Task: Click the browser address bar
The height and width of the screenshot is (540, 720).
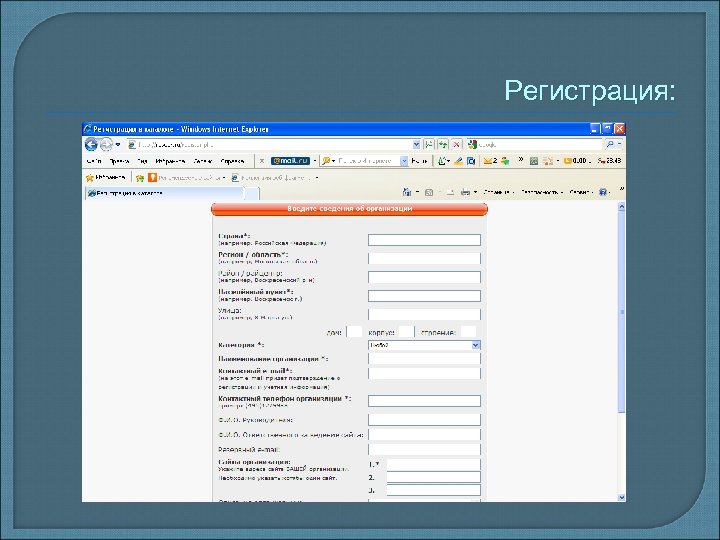Action: pyautogui.click(x=270, y=145)
